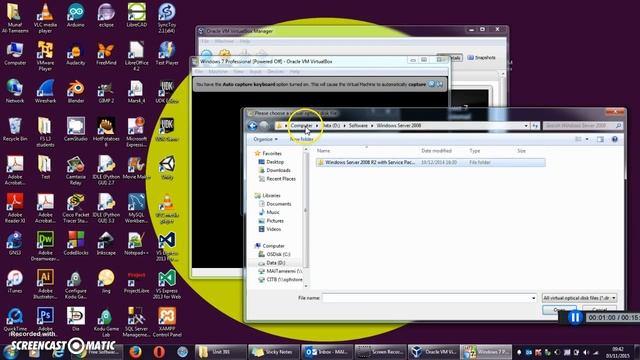Sort by the Type column header

[475, 151]
